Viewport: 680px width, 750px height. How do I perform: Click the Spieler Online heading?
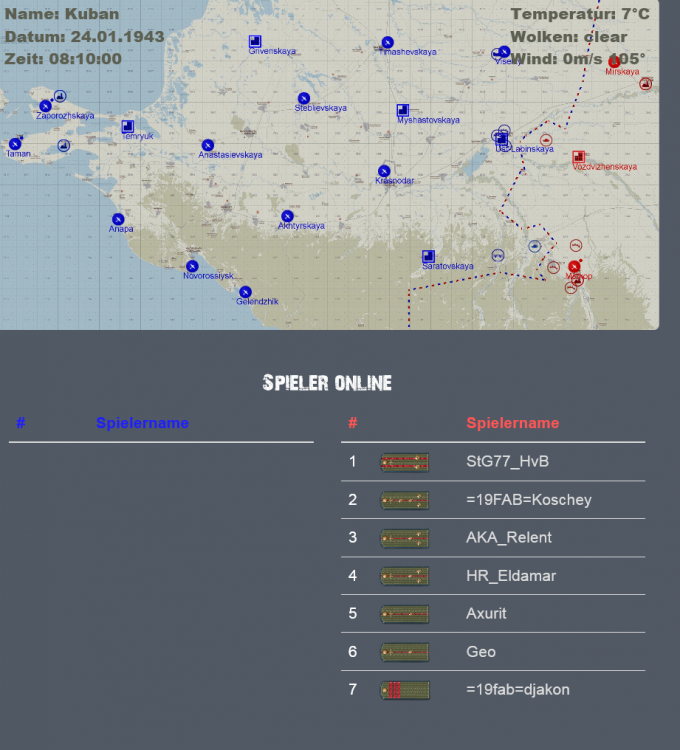[x=327, y=383]
